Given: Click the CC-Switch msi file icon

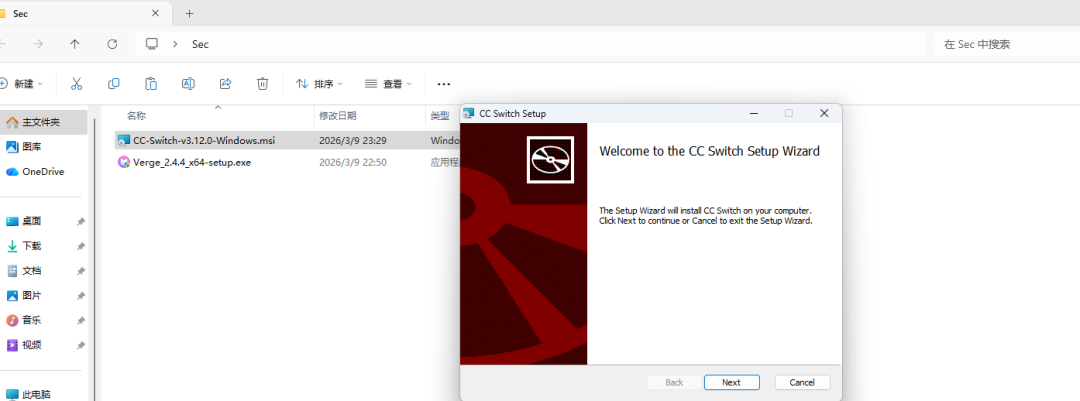Looking at the screenshot, I should 123,141.
